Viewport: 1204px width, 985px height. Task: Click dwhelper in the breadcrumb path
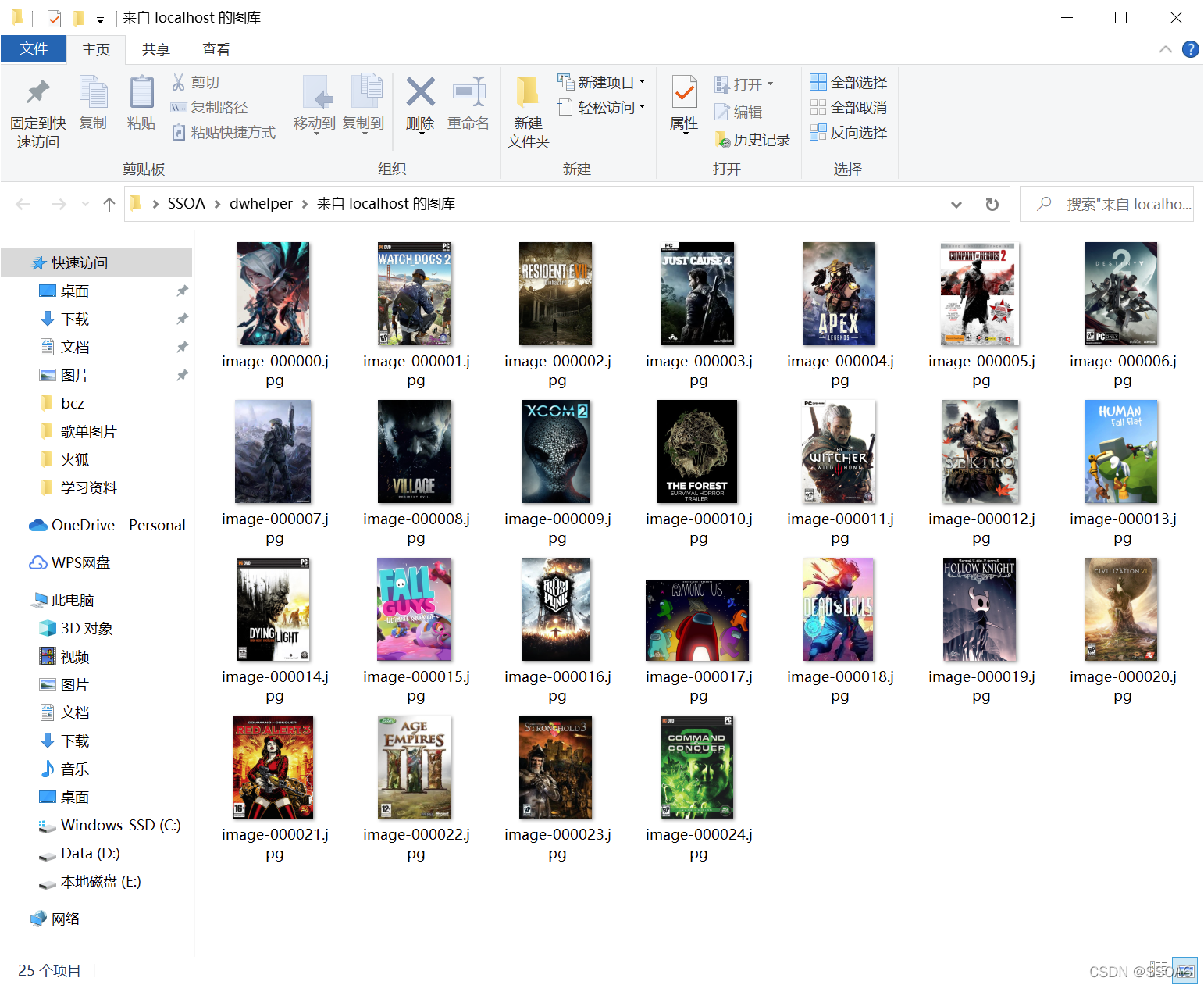click(261, 204)
